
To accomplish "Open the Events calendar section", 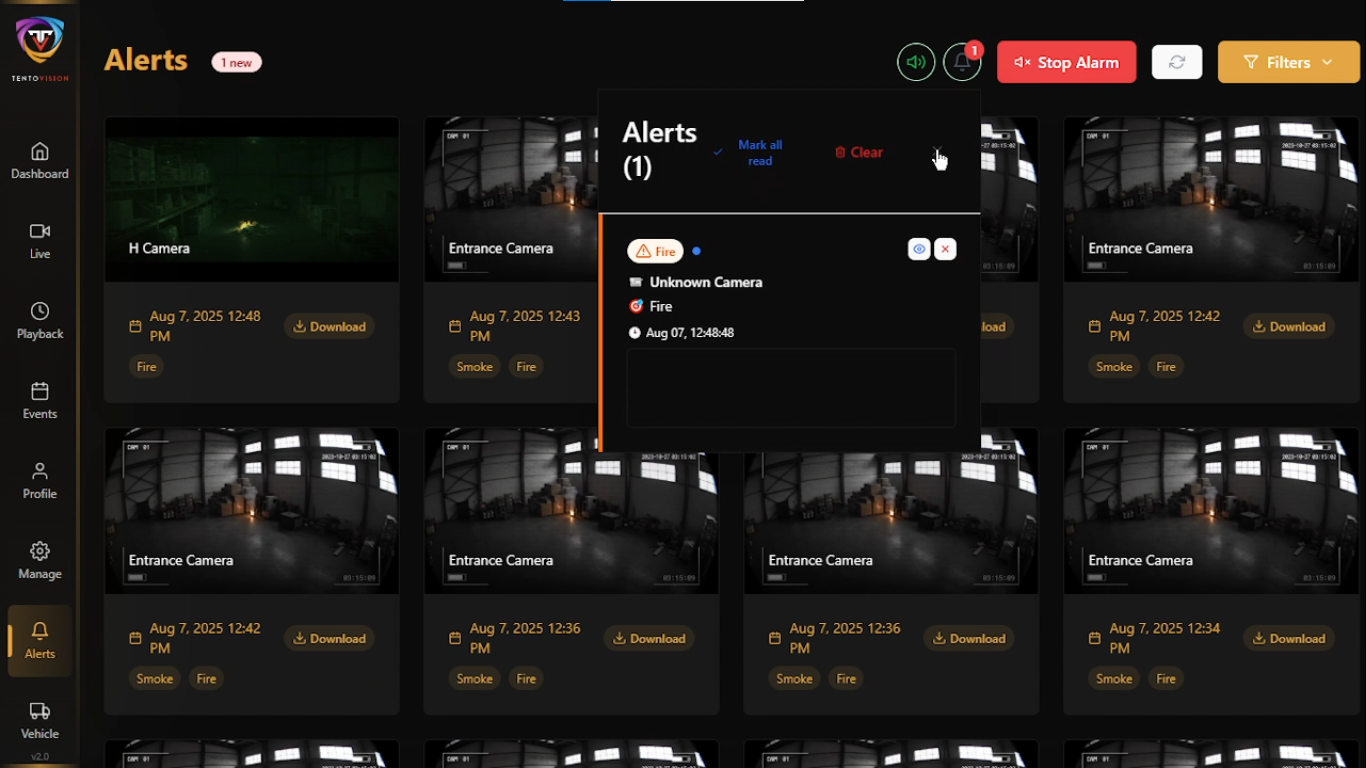I will [x=40, y=401].
